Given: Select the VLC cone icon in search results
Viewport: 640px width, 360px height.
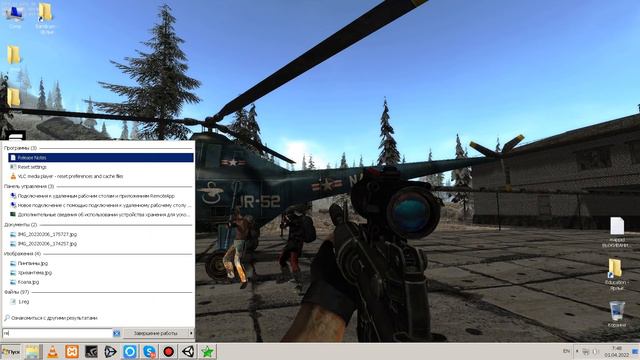Looking at the screenshot, I should click(13, 176).
